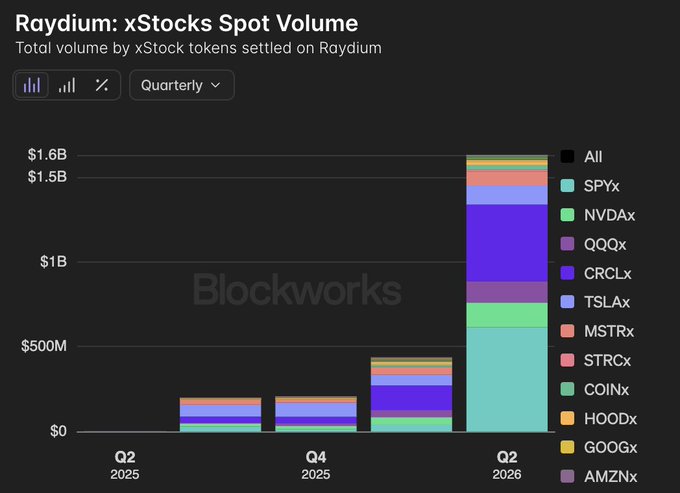The width and height of the screenshot is (680, 493).
Task: Toggle NVDAx series color swatch
Action: 567,215
